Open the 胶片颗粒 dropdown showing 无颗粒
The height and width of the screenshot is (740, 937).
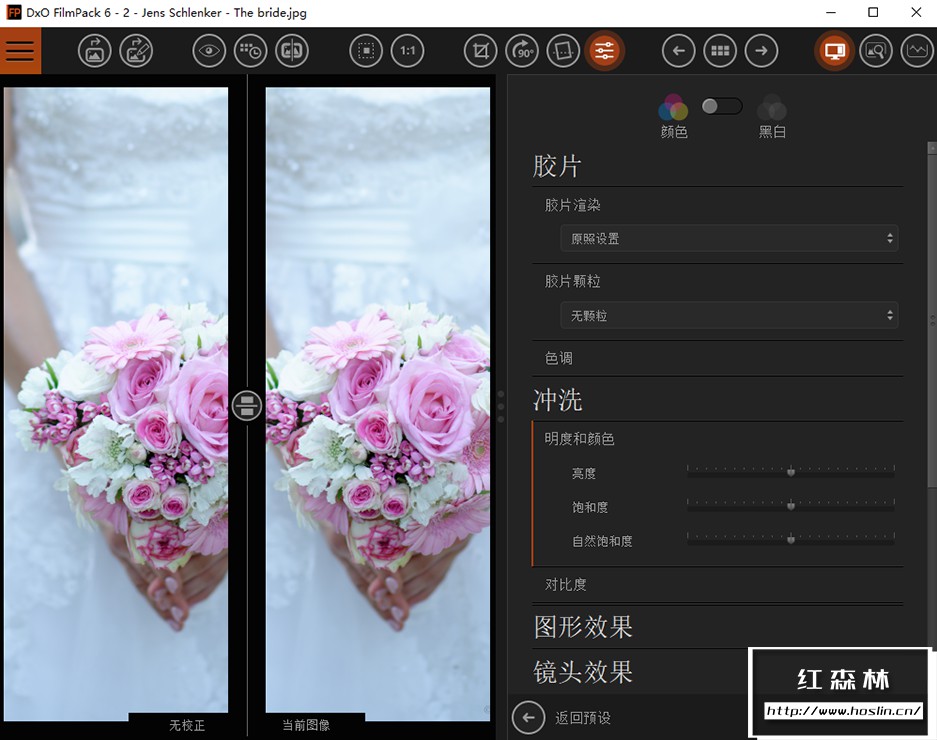728,315
